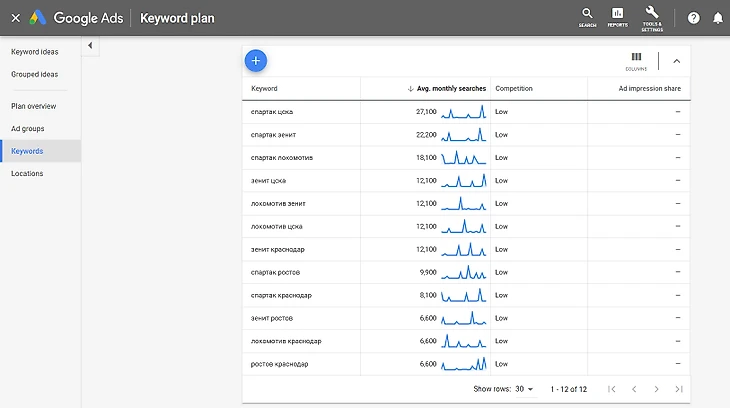Go to next page of results arrow
Viewport: 730px width, 408px height.
656,389
